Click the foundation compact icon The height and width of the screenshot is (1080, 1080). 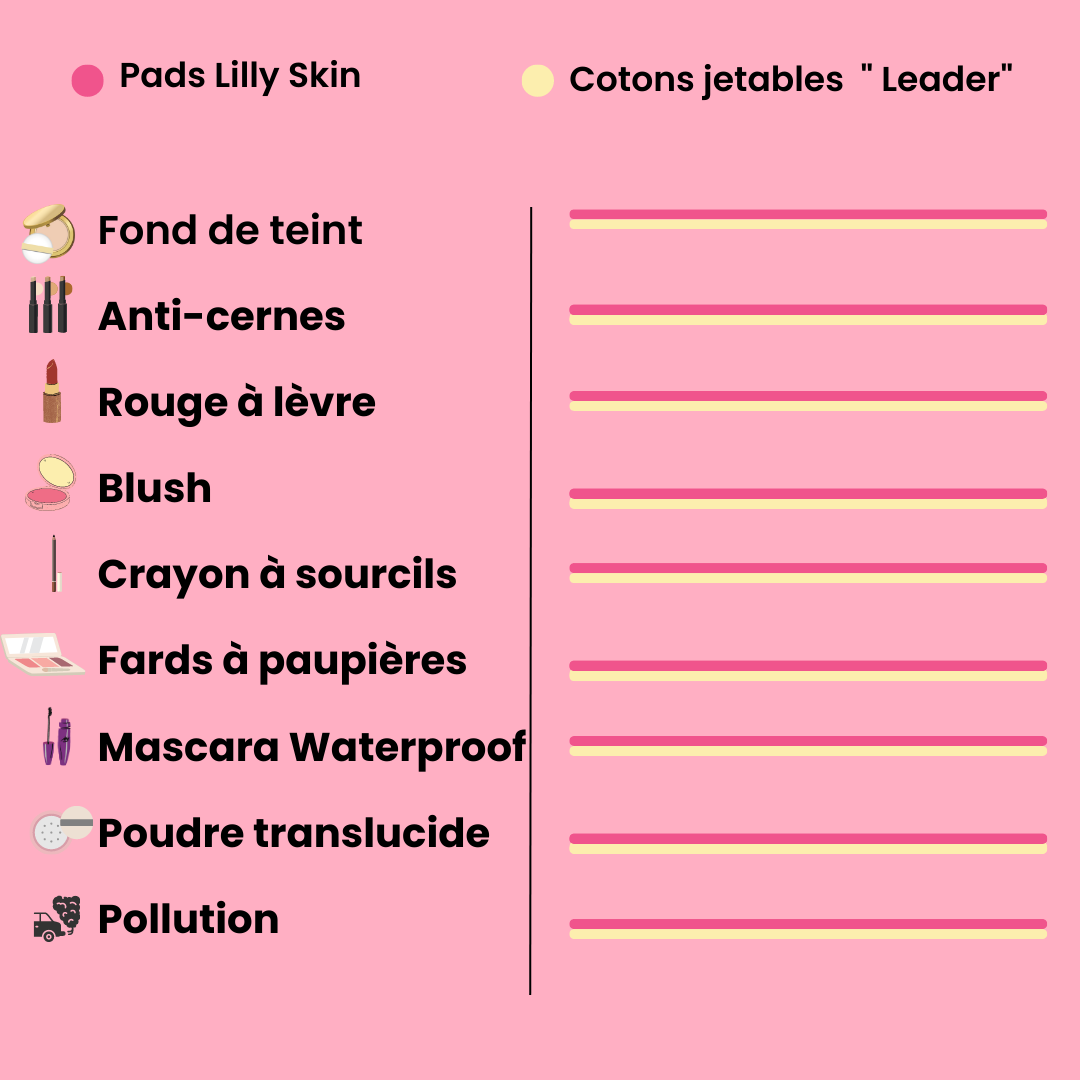point(48,233)
